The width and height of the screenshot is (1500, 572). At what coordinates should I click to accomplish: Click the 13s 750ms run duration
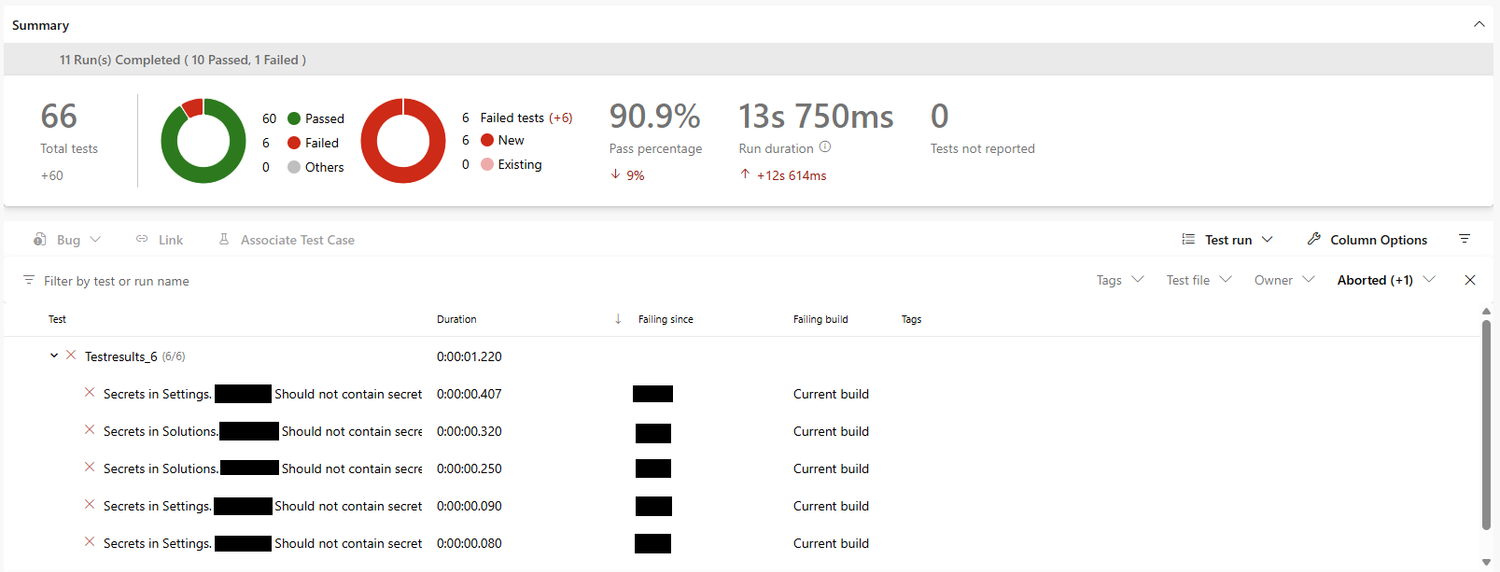coord(816,116)
